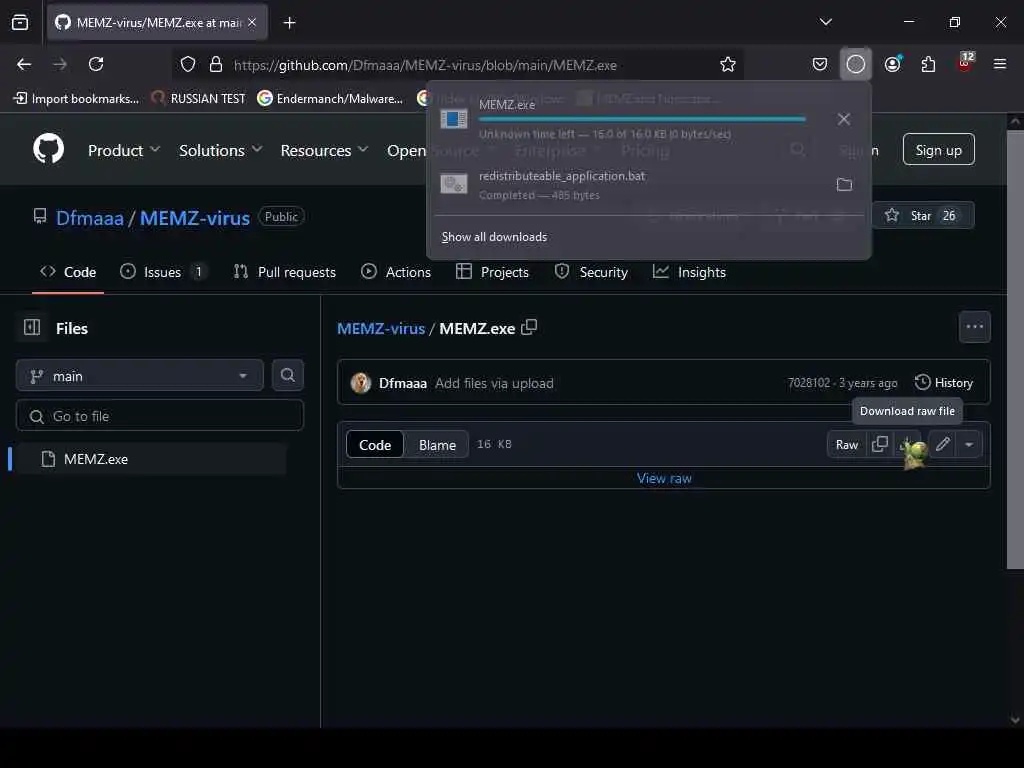Open the Firefox hamburger application menu

tap(1000, 64)
